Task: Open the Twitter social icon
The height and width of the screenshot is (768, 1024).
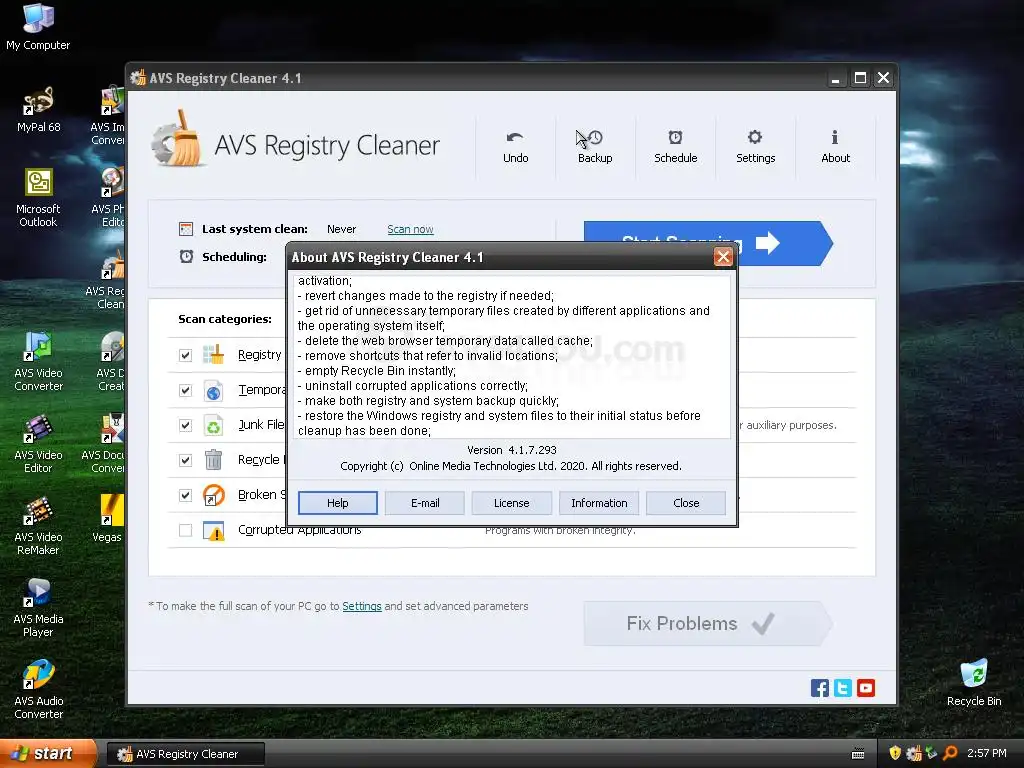Action: 842,688
